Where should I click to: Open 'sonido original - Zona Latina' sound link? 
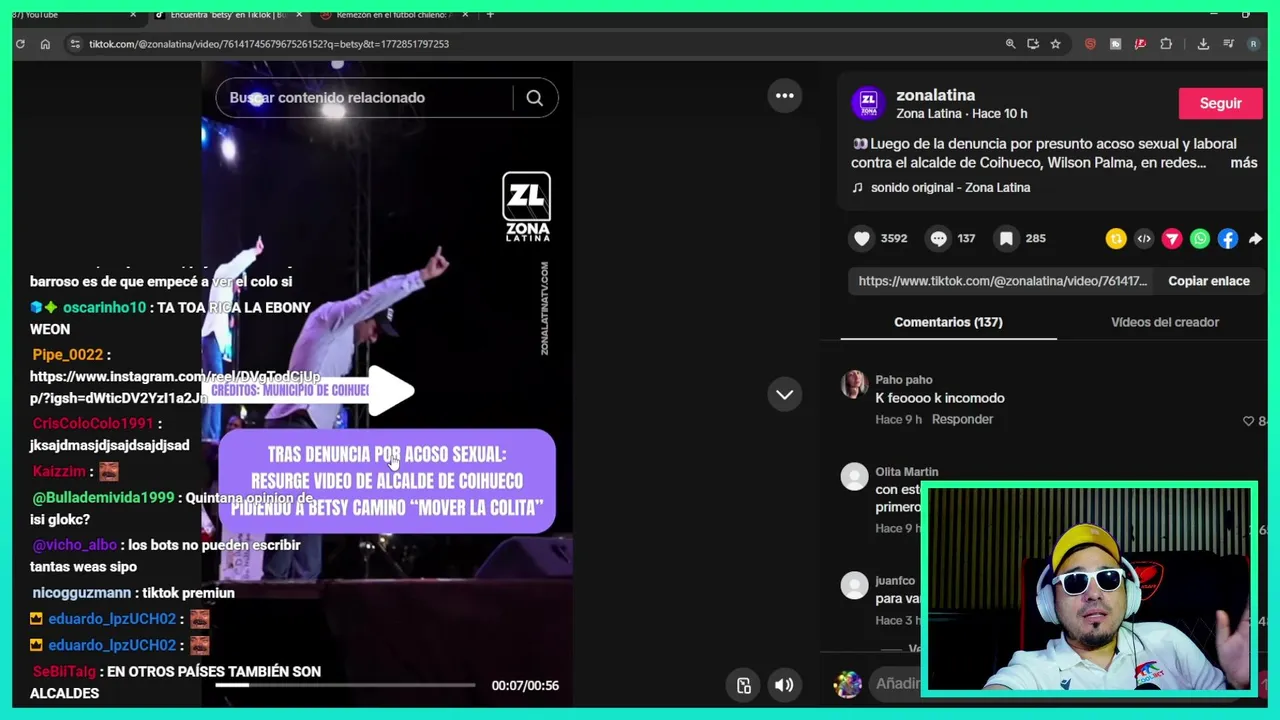(950, 187)
